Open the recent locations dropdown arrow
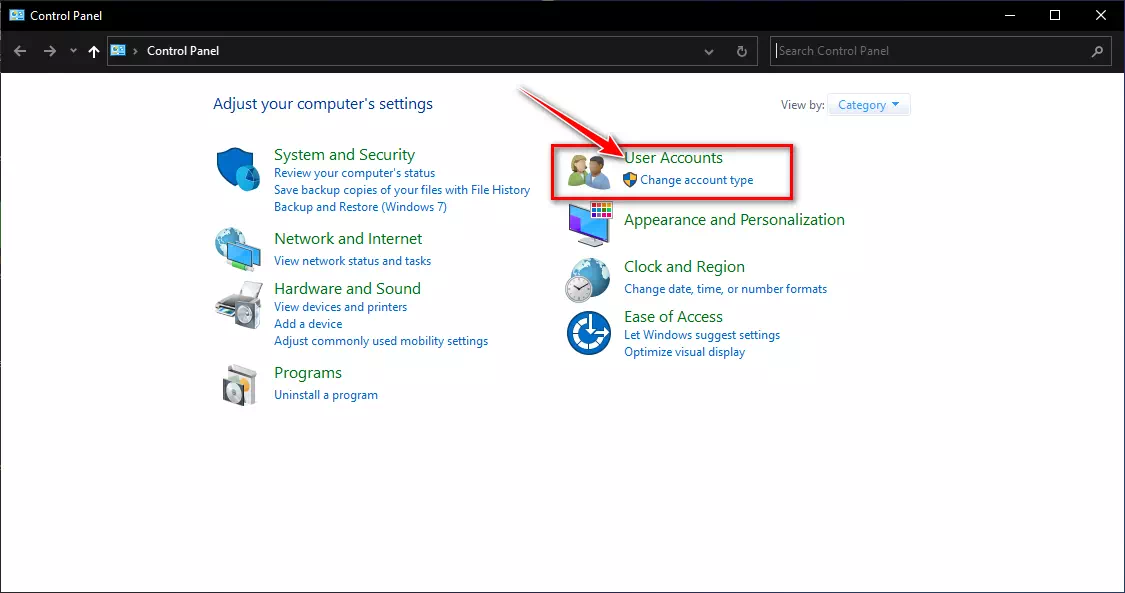Screen dimensions: 1125x593 (x=73, y=51)
